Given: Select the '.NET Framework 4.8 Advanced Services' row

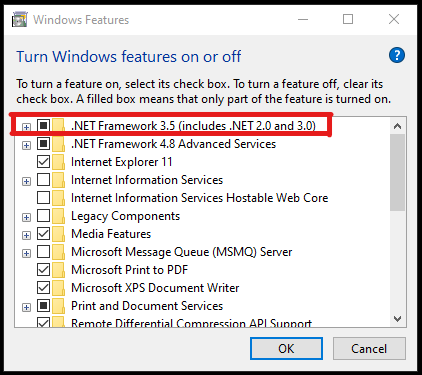Looking at the screenshot, I should 174,144.
